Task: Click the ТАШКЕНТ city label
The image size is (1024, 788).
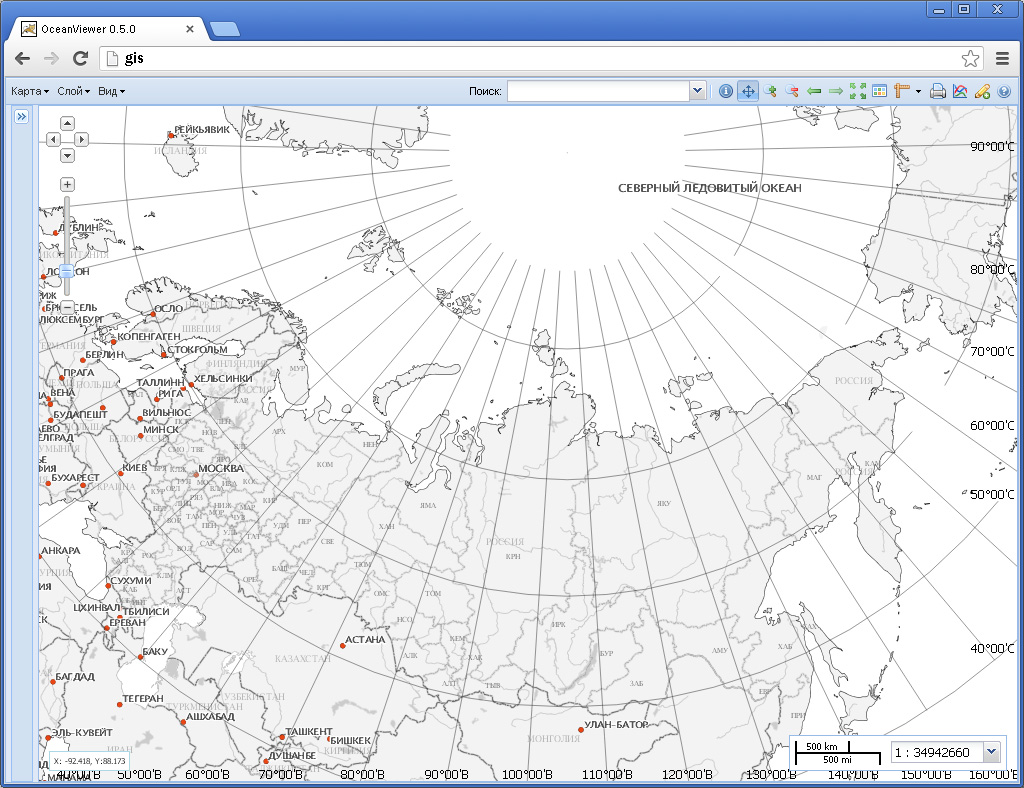Action: click(x=309, y=731)
